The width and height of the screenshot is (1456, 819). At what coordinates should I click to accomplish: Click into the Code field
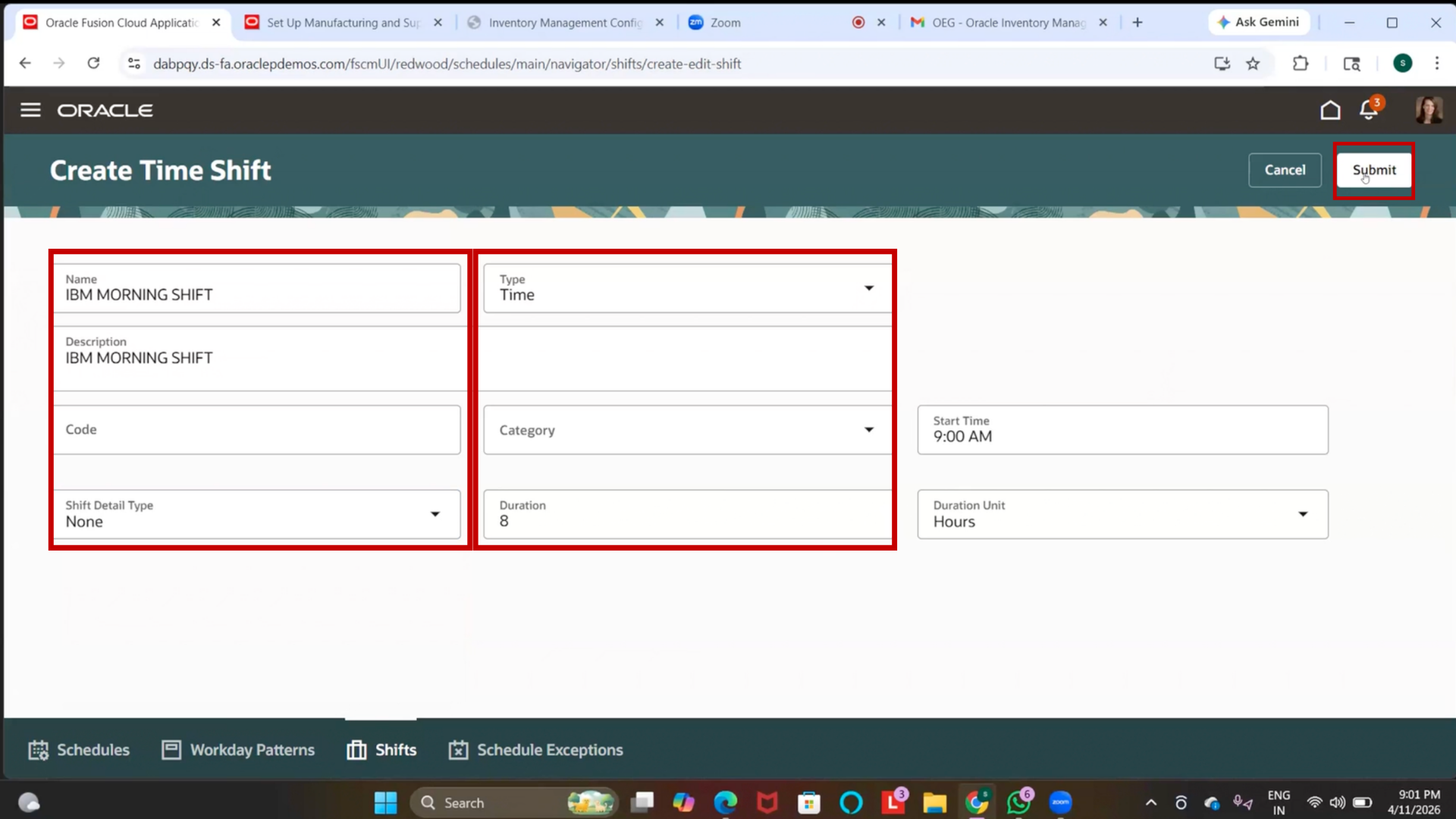(257, 430)
